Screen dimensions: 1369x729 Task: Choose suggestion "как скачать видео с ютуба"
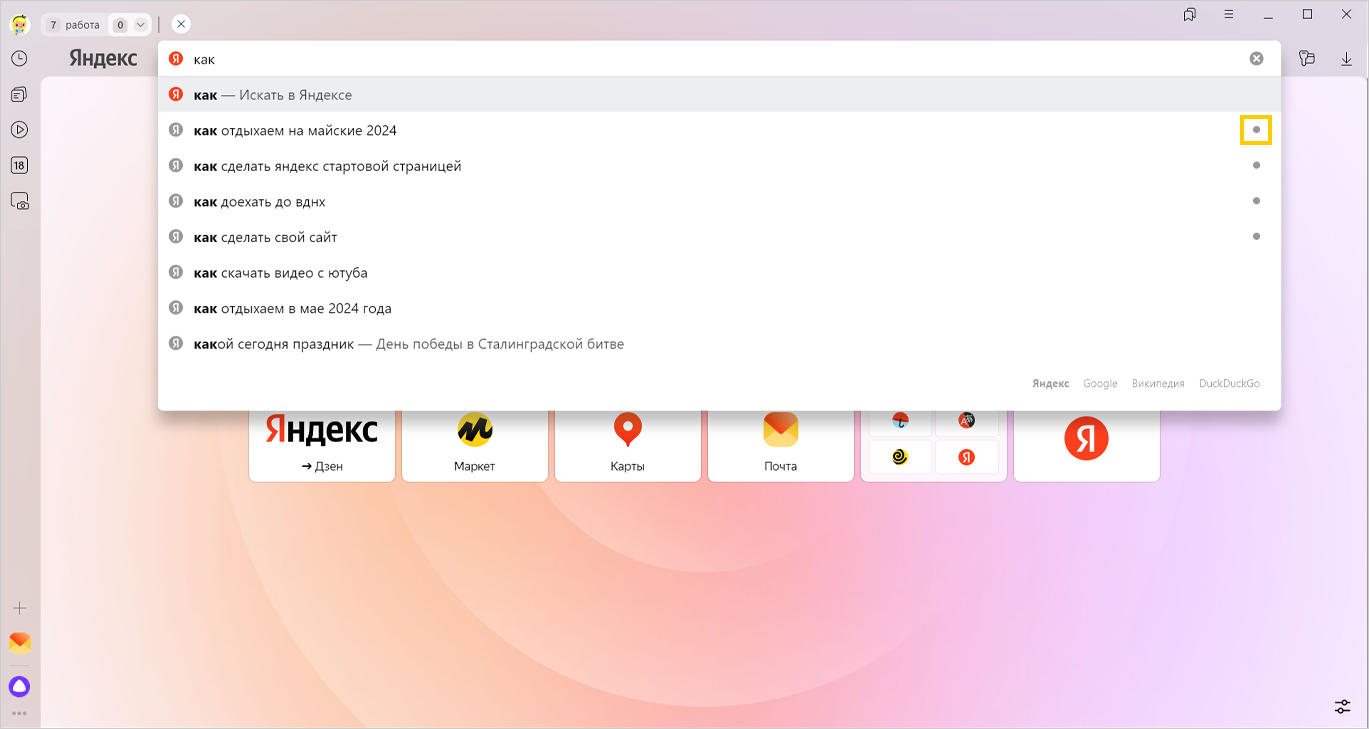tap(281, 273)
